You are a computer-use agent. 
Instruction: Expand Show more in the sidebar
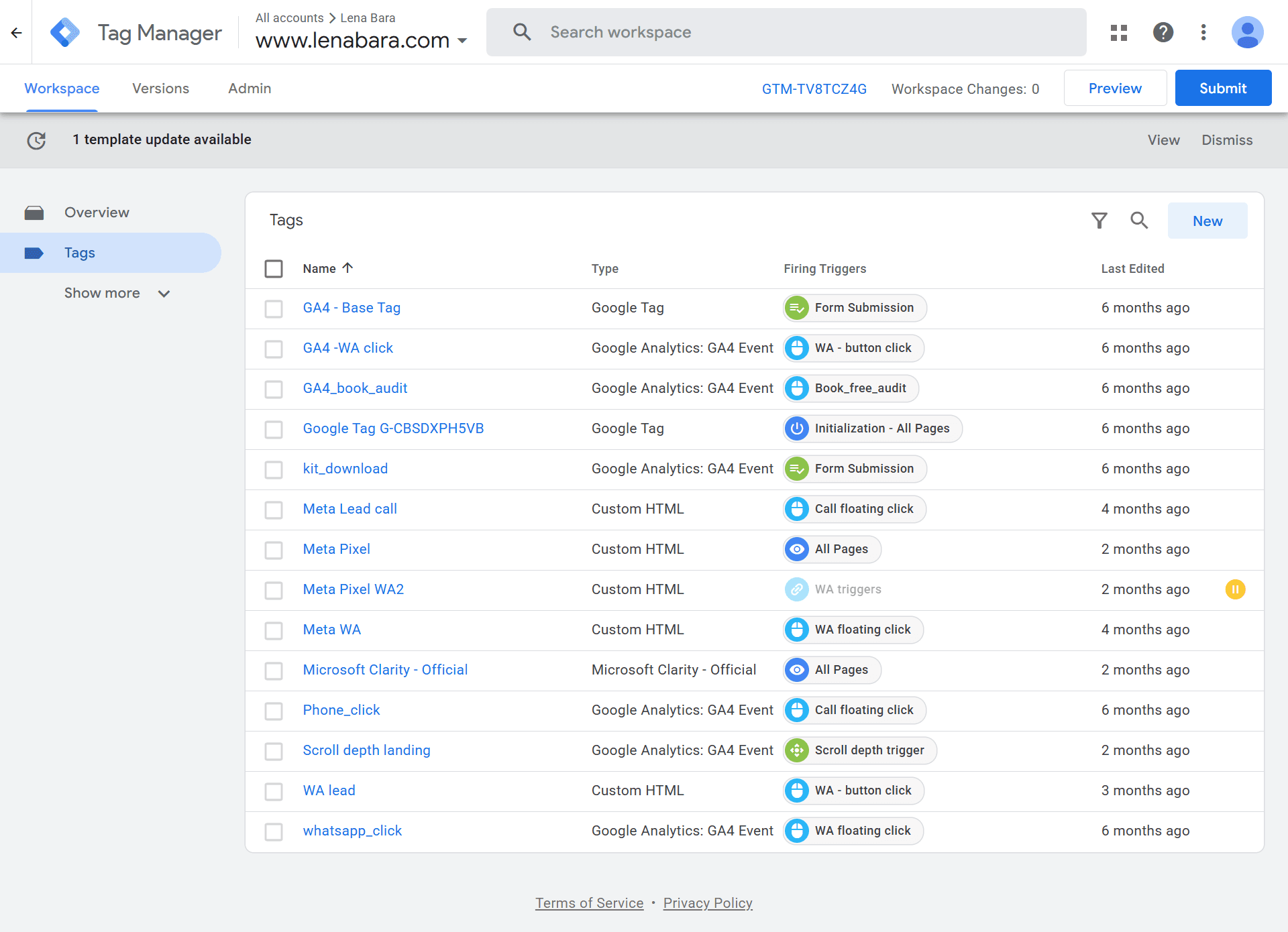pyautogui.click(x=117, y=293)
